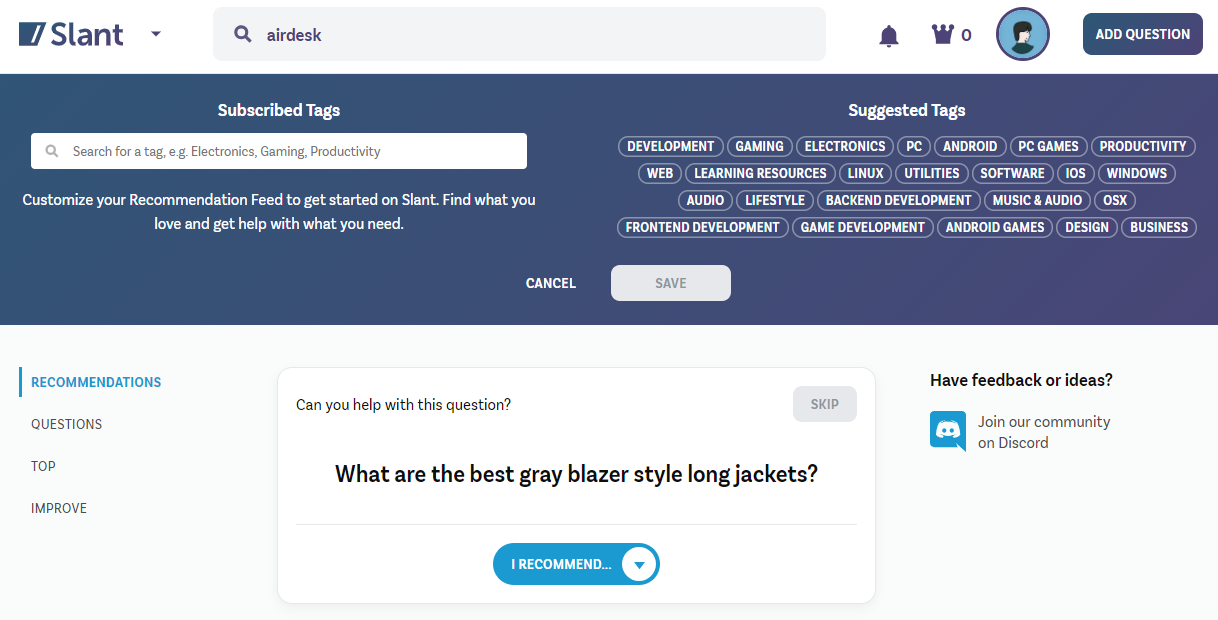Toggle the Linux suggested tag
1218x620 pixels.
point(865,173)
